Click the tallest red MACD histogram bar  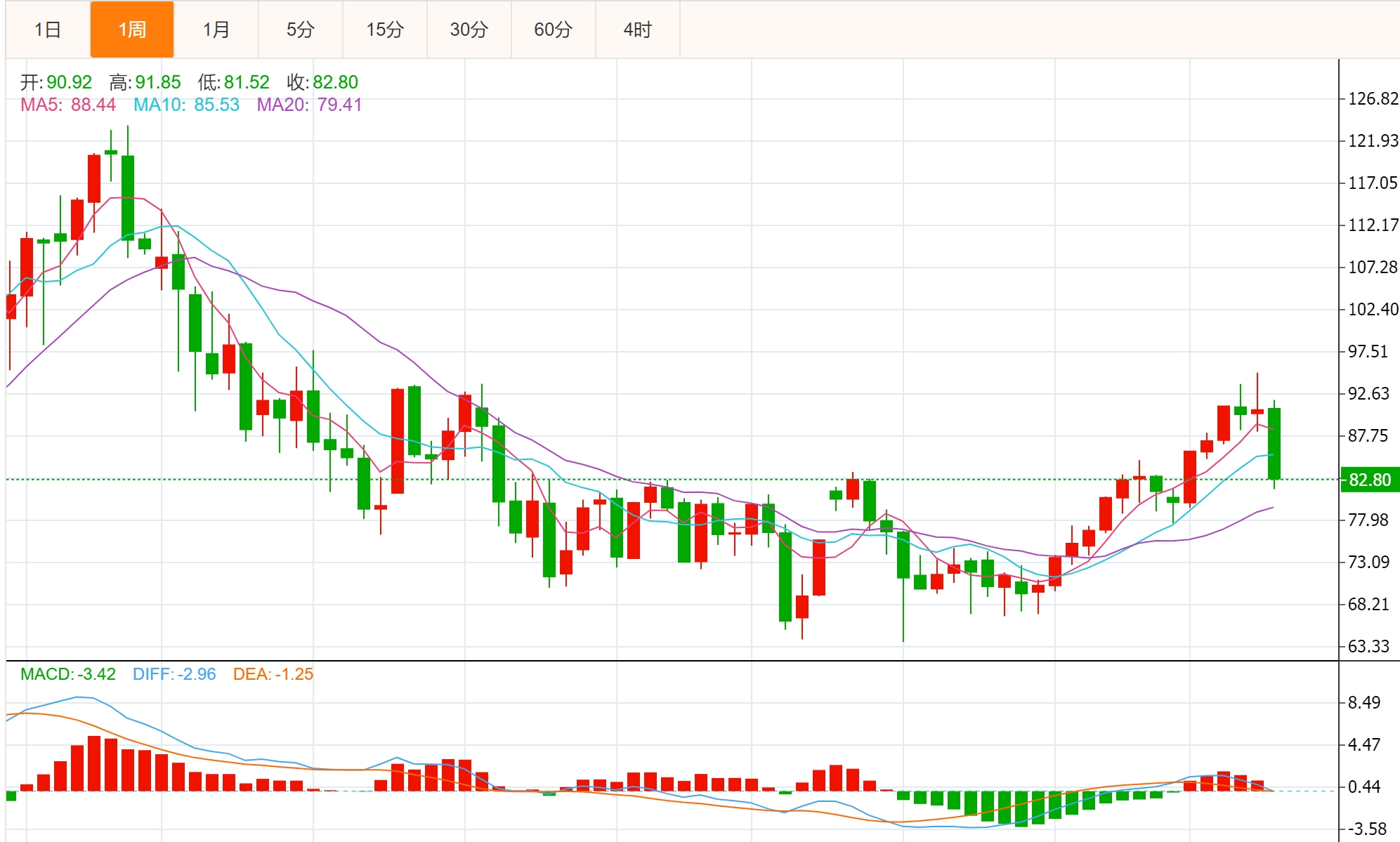click(94, 763)
